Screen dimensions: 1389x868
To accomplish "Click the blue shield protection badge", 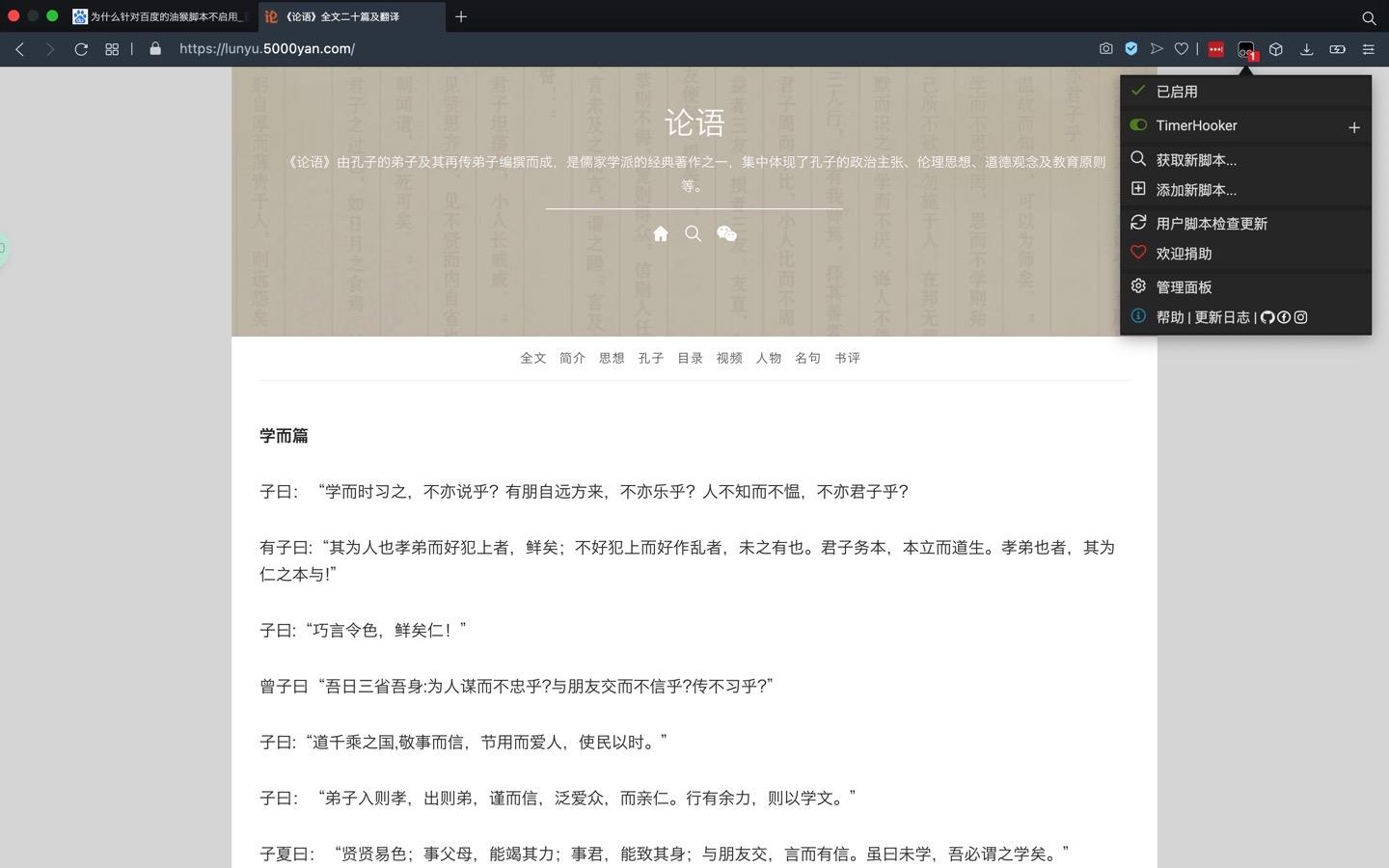I will (1130, 49).
